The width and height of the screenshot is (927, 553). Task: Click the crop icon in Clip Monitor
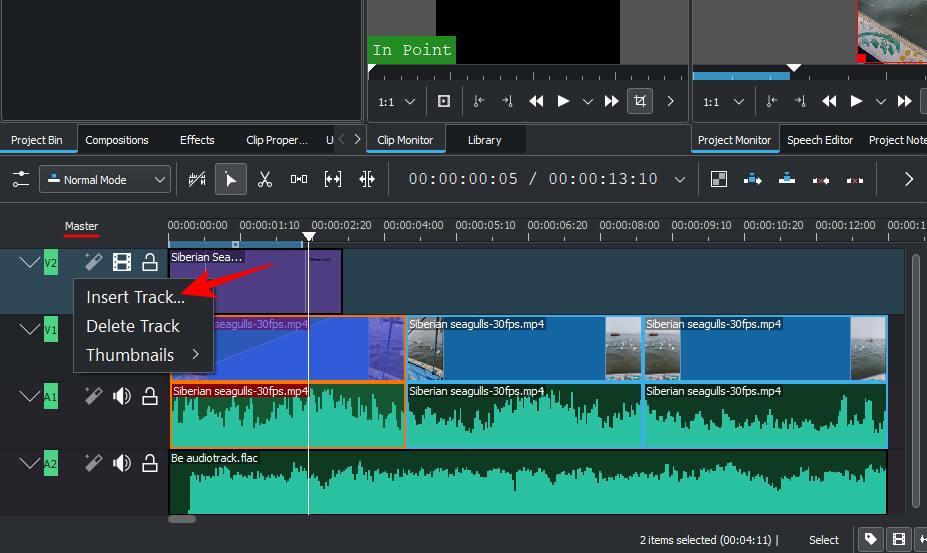coord(639,101)
